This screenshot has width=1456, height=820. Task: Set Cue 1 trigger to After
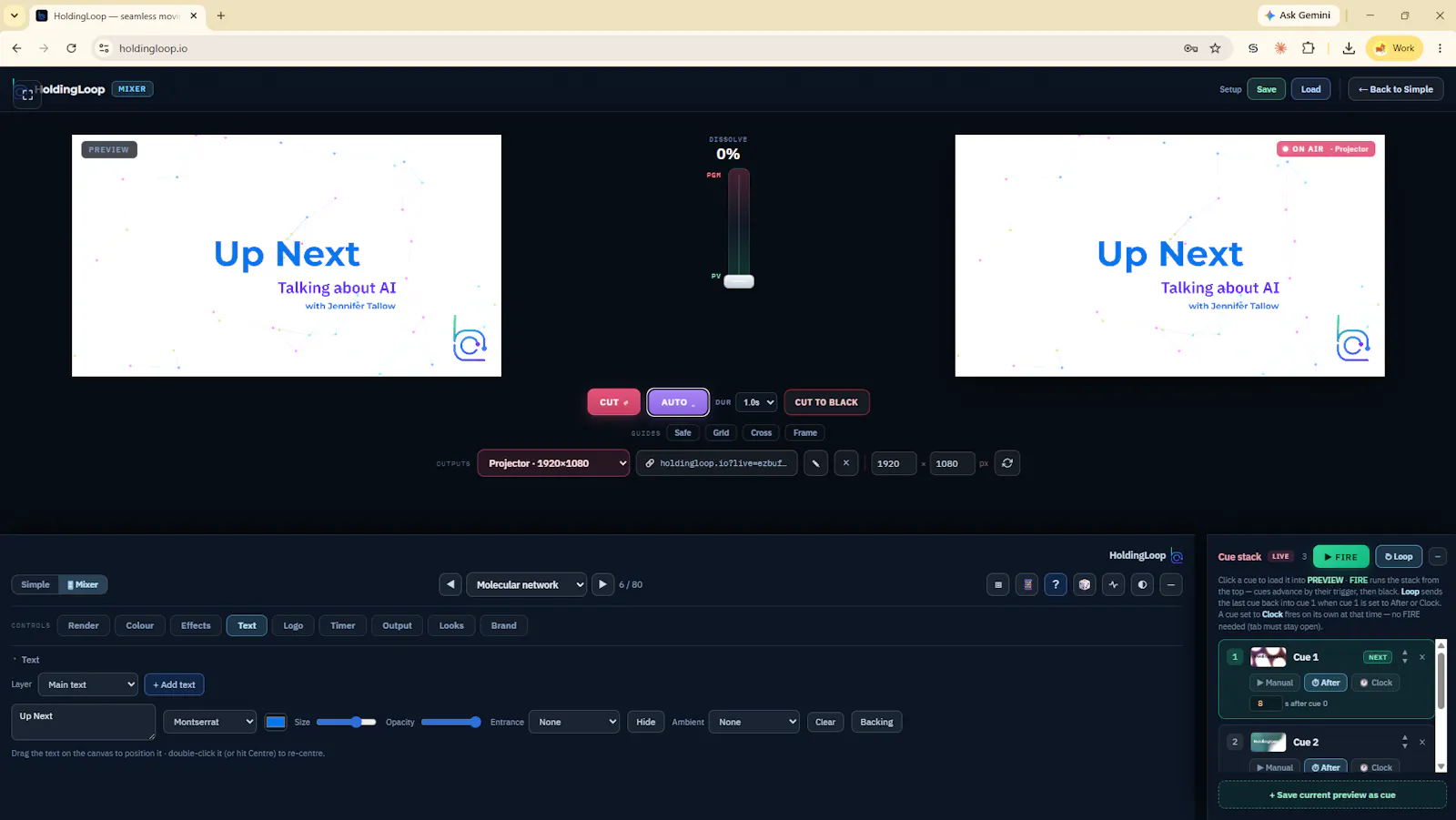1326,683
